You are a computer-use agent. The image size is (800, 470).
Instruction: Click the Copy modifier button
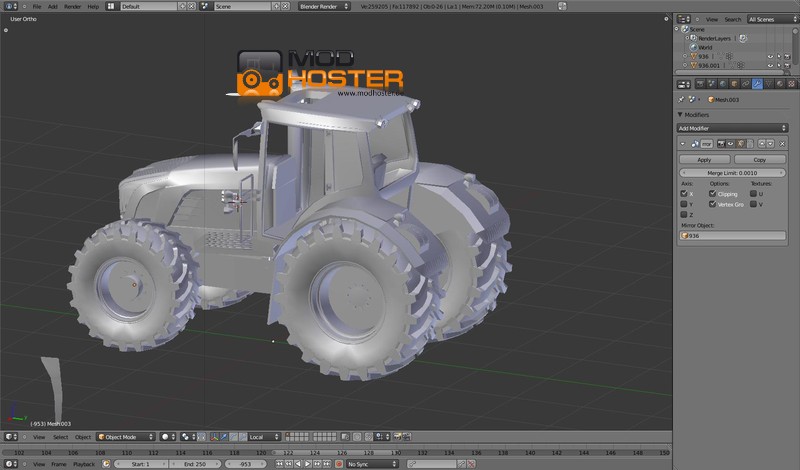coord(760,160)
